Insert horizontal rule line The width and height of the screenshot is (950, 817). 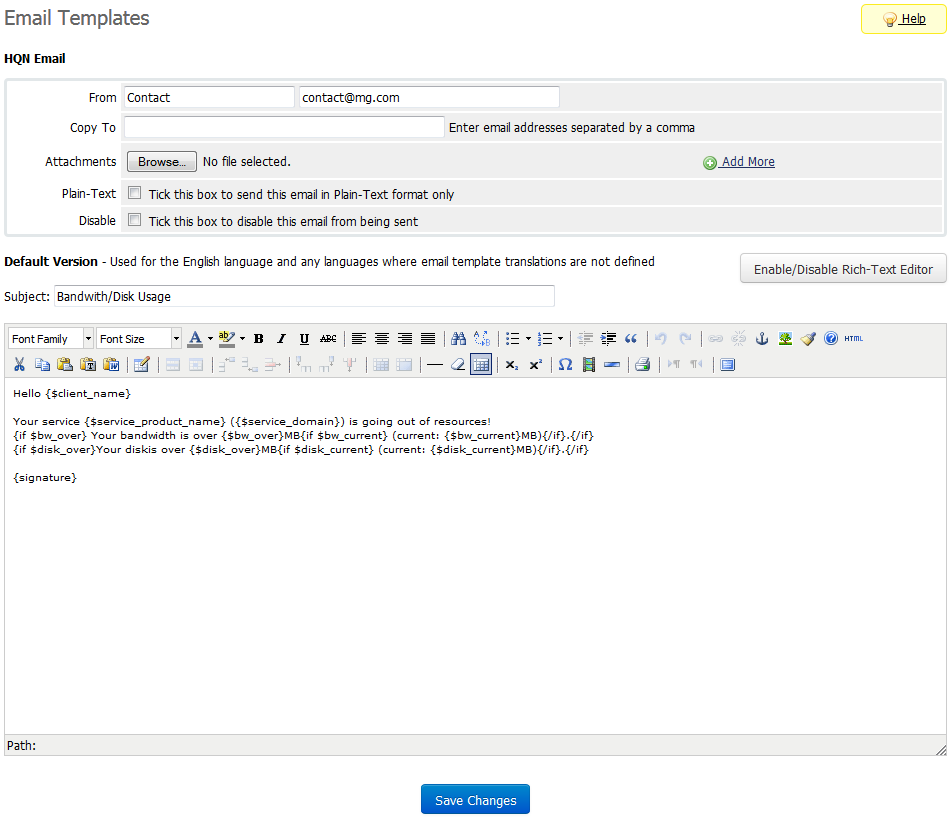[x=434, y=365]
